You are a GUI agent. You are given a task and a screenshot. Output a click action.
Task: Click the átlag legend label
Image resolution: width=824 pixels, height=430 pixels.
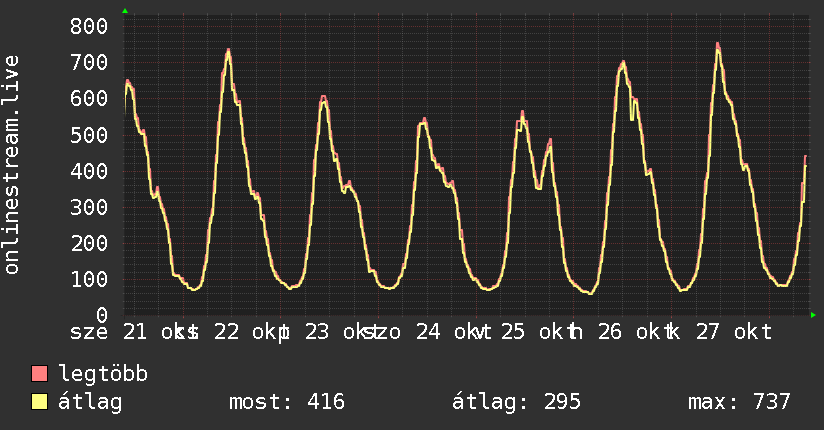pyautogui.click(x=90, y=402)
